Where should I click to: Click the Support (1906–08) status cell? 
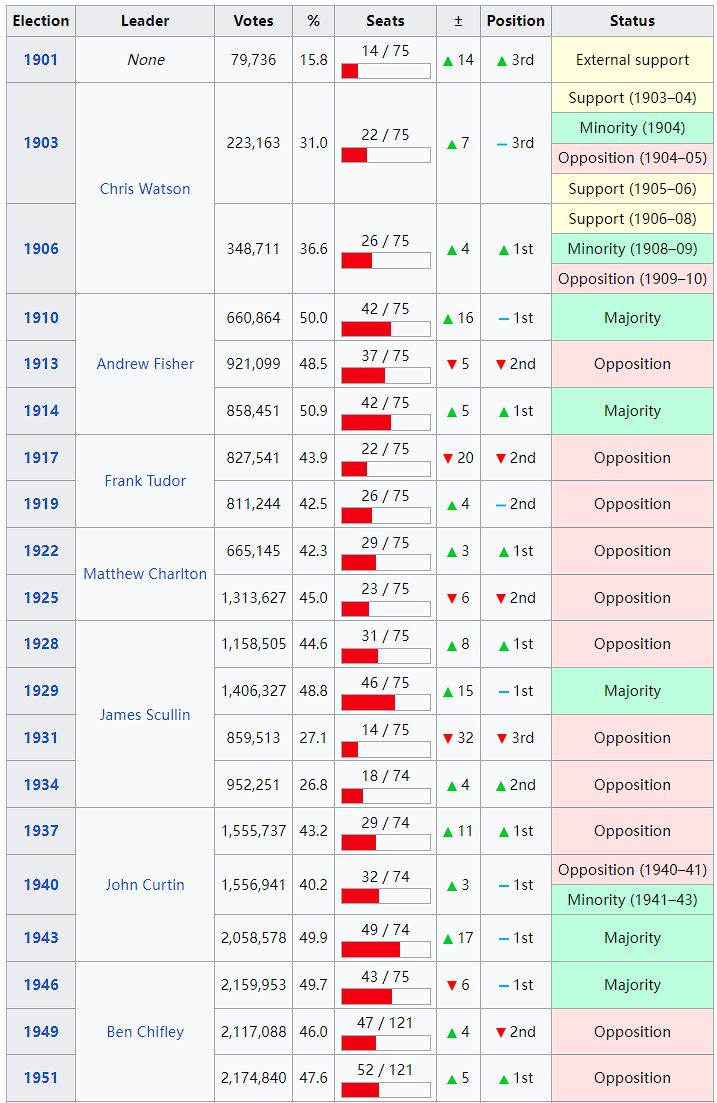632,219
